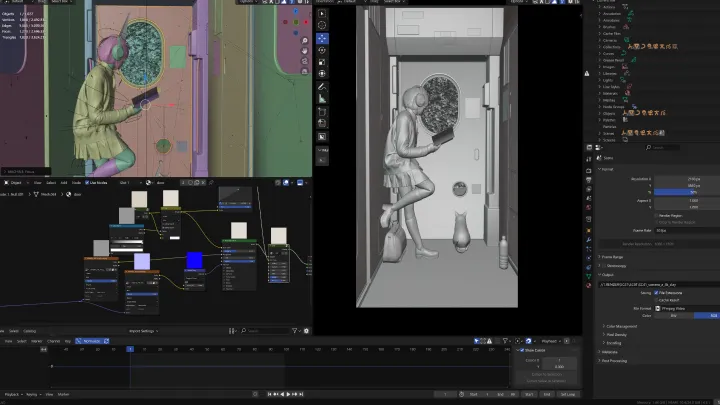The height and width of the screenshot is (405, 720).
Task: Select the highlighted Move tool
Action: (322, 38)
